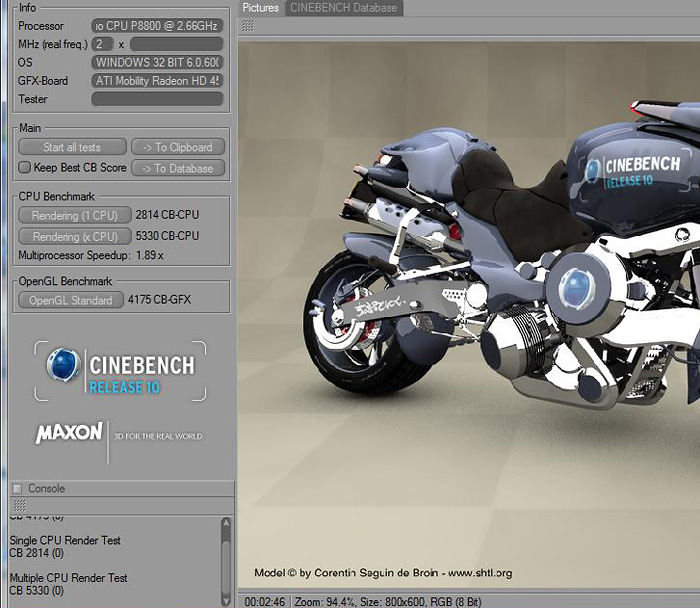Viewport: 700px width, 608px height.
Task: Click the 4175 CB-GFX score
Action: (159, 300)
